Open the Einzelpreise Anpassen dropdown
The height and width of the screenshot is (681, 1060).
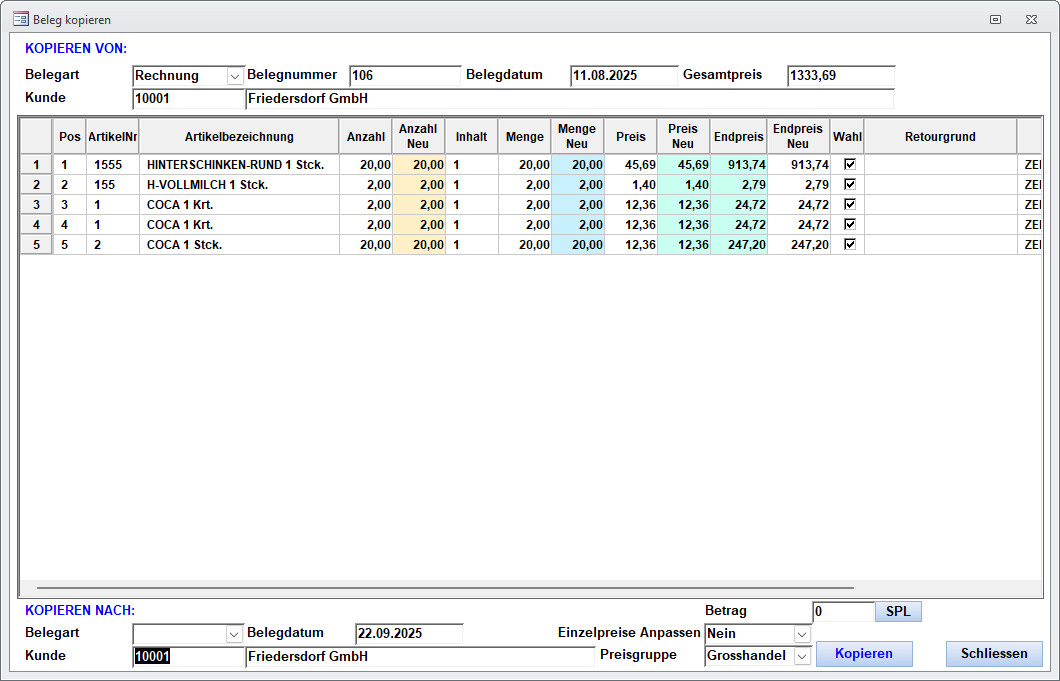802,633
